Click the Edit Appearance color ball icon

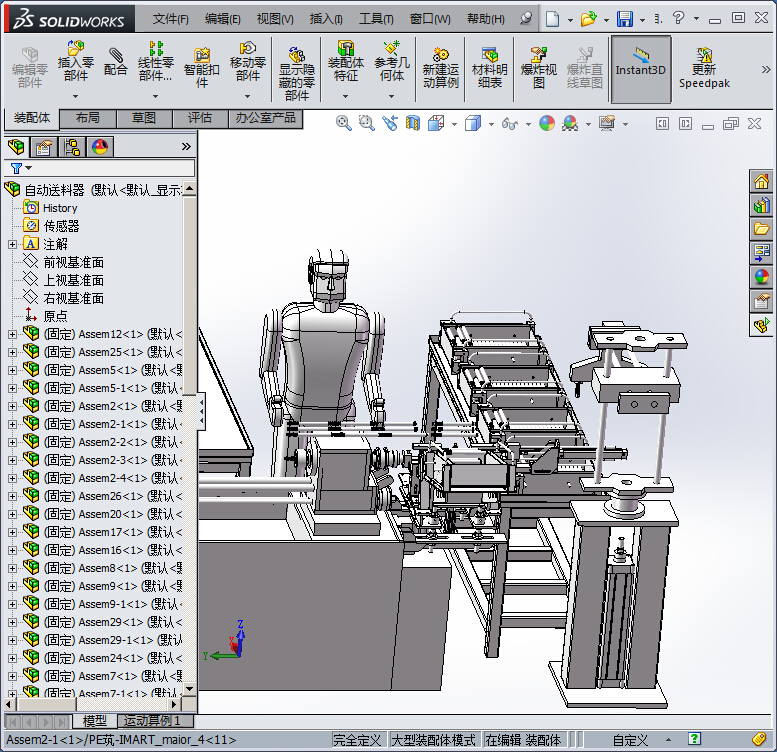tap(547, 122)
